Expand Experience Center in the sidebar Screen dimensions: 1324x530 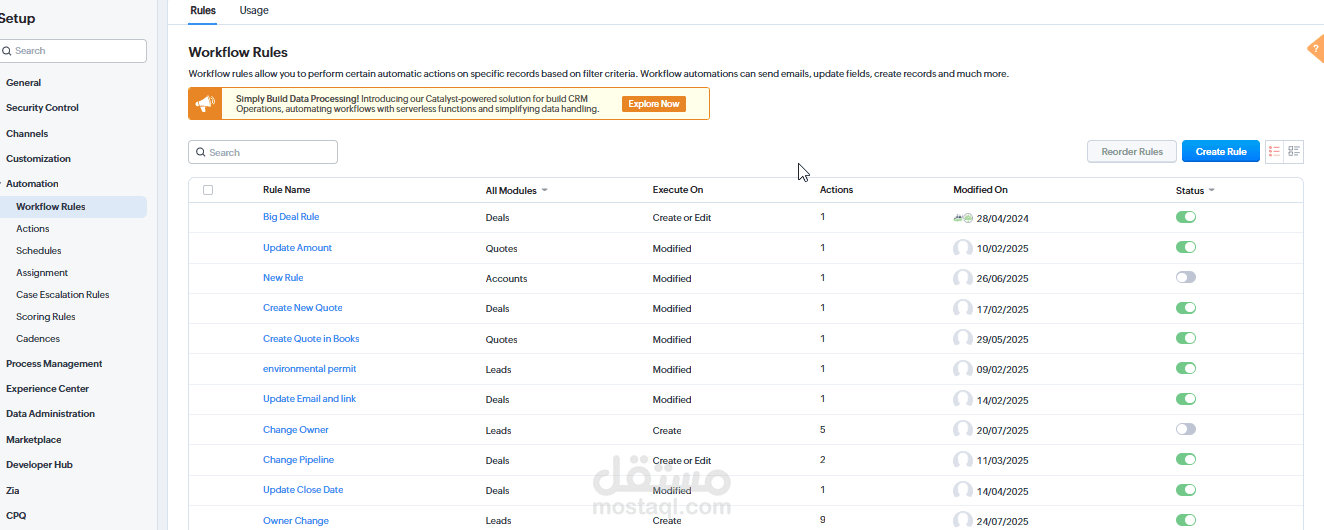click(x=47, y=389)
